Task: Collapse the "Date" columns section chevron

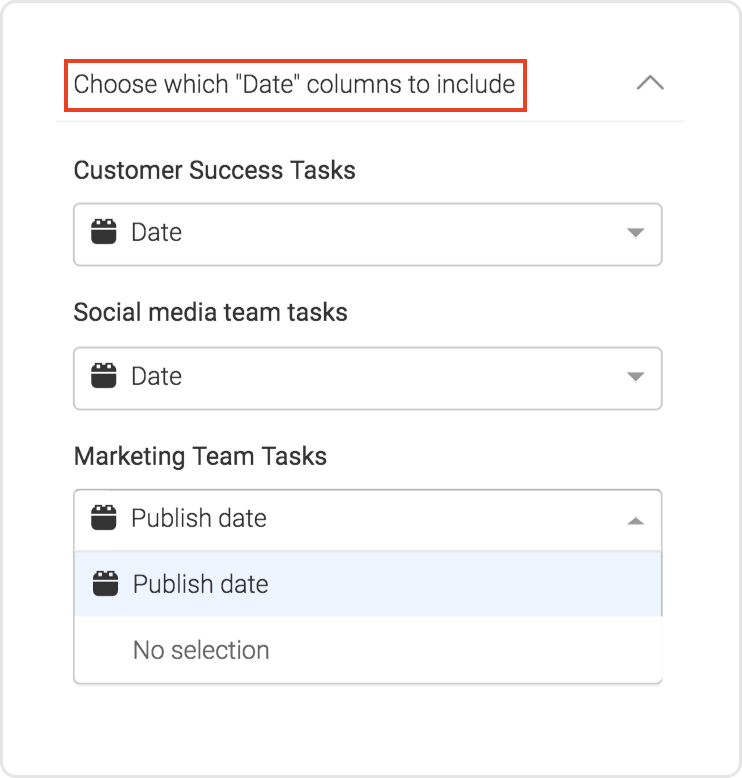Action: coord(650,83)
